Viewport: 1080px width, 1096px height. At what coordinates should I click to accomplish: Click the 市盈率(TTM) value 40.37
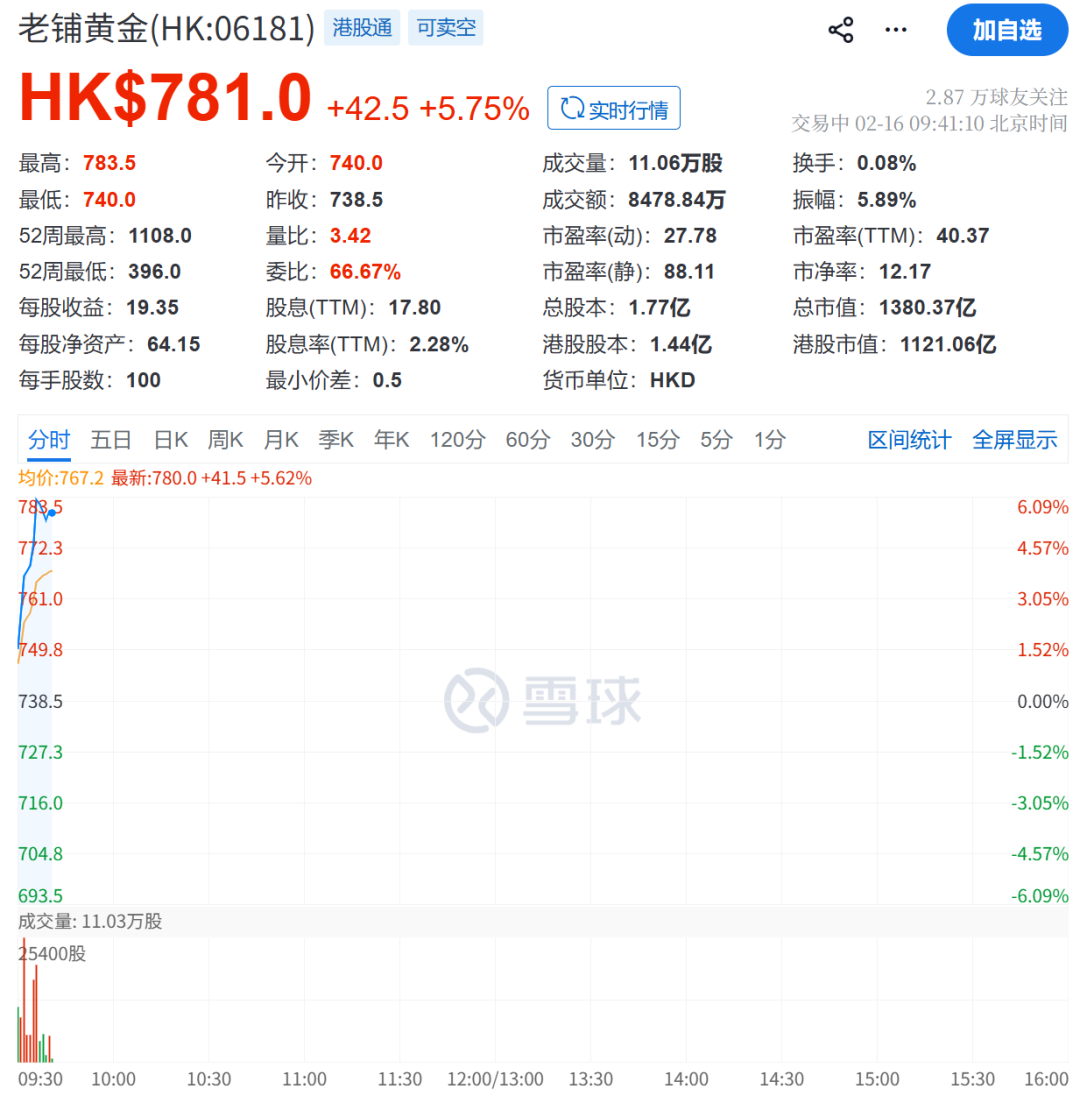tap(963, 236)
